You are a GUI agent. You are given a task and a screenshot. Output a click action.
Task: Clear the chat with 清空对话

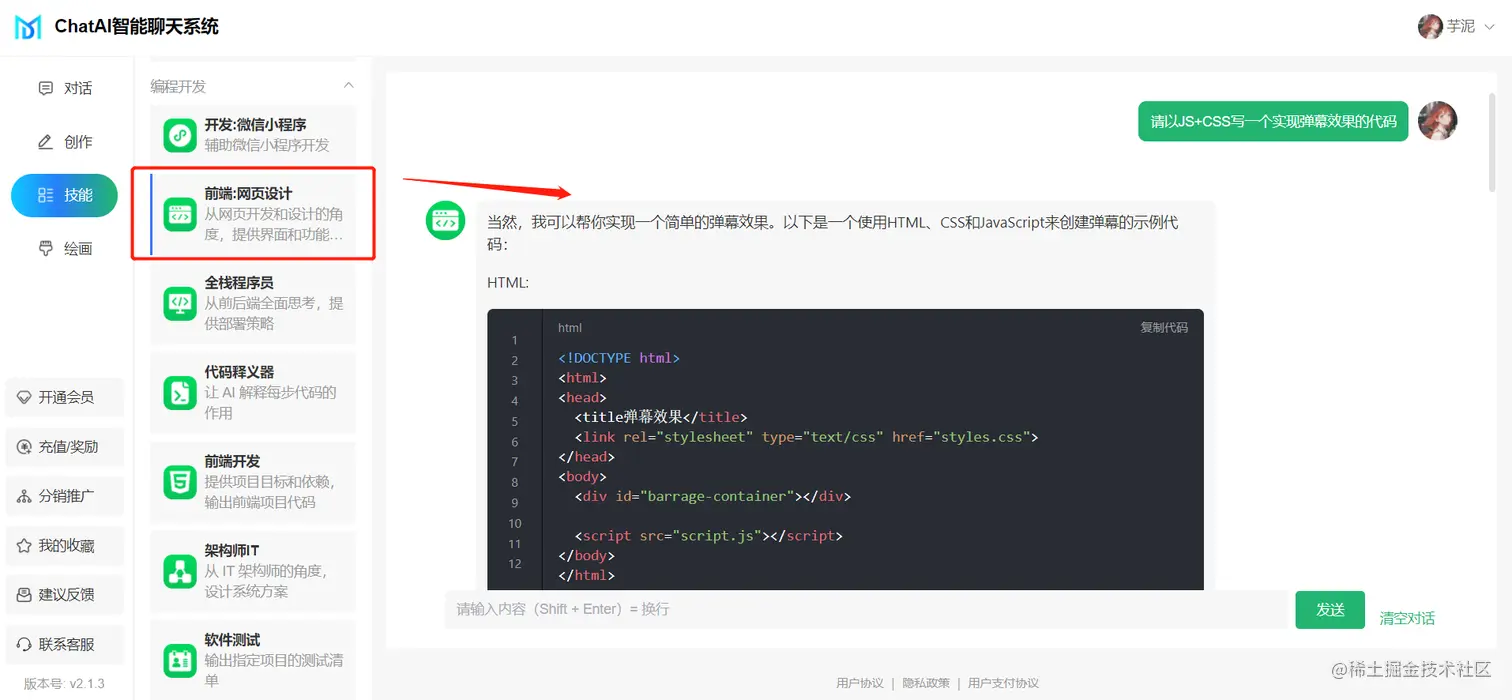[x=1407, y=618]
